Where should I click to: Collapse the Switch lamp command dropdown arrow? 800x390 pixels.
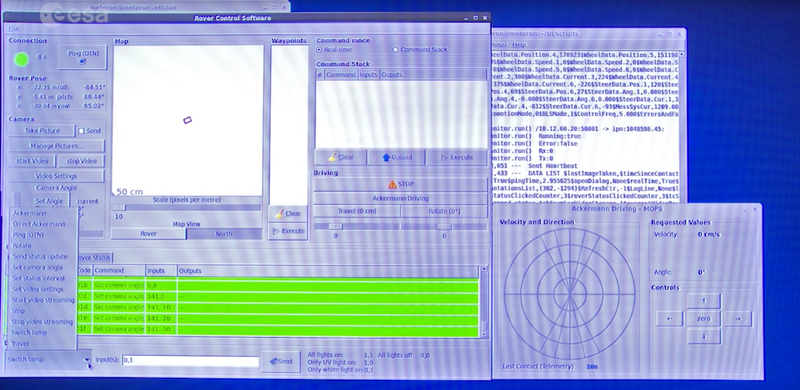click(x=87, y=359)
